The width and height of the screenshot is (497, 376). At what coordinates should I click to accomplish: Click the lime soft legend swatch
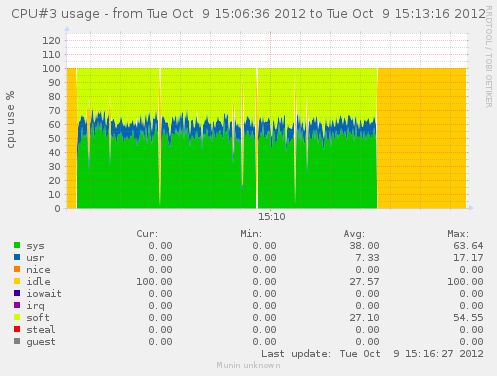click(17, 317)
